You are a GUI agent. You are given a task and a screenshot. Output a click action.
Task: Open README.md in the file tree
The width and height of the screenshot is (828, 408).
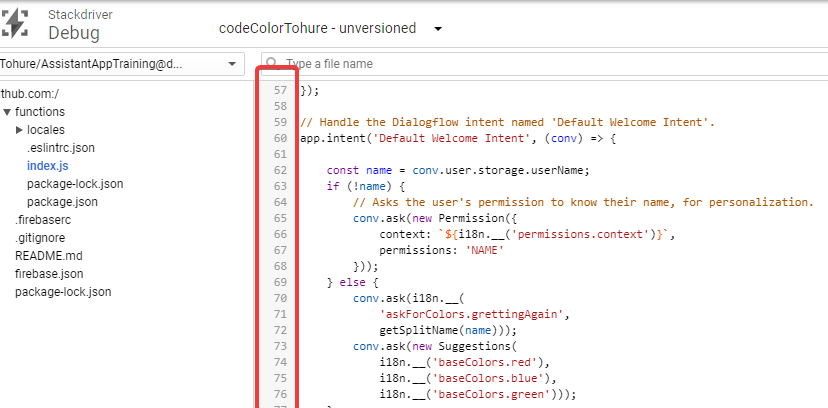click(x=49, y=256)
